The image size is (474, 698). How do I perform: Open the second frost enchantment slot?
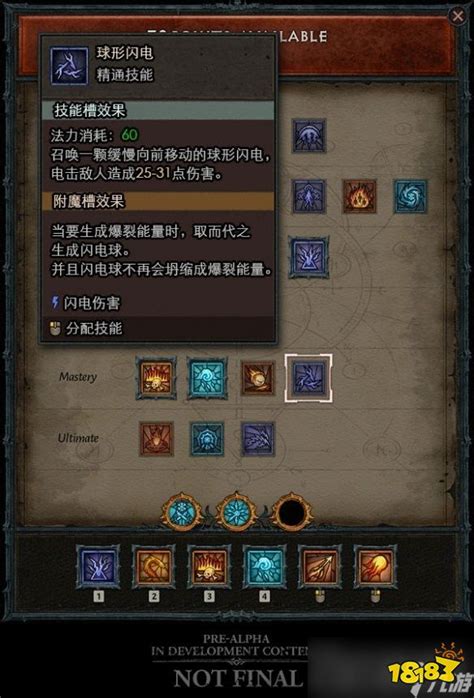tap(237, 512)
